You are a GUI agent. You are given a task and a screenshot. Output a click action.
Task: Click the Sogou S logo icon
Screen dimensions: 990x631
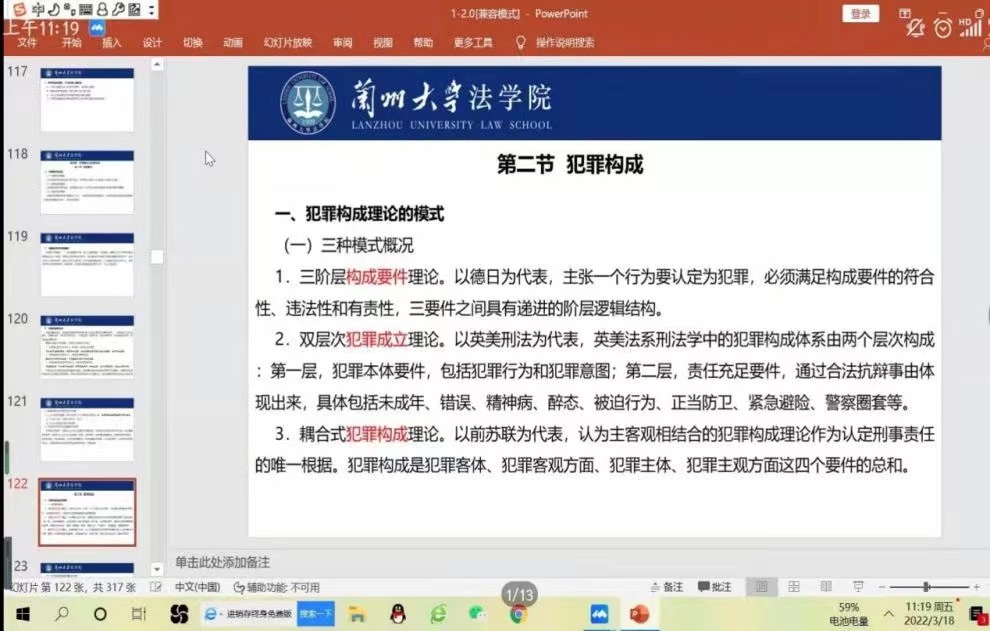(20, 9)
